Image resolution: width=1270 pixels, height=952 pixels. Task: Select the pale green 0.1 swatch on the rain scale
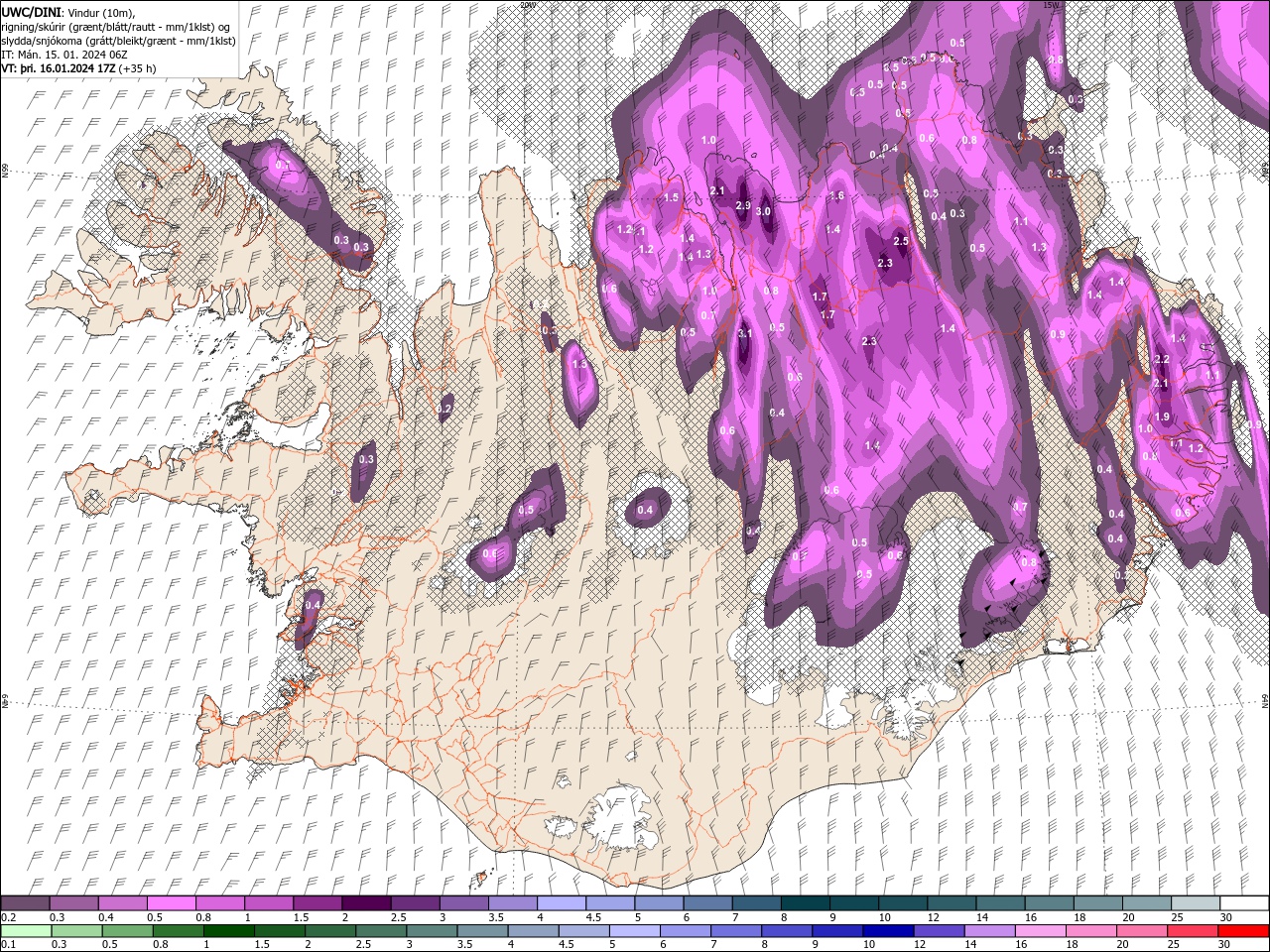[26, 931]
